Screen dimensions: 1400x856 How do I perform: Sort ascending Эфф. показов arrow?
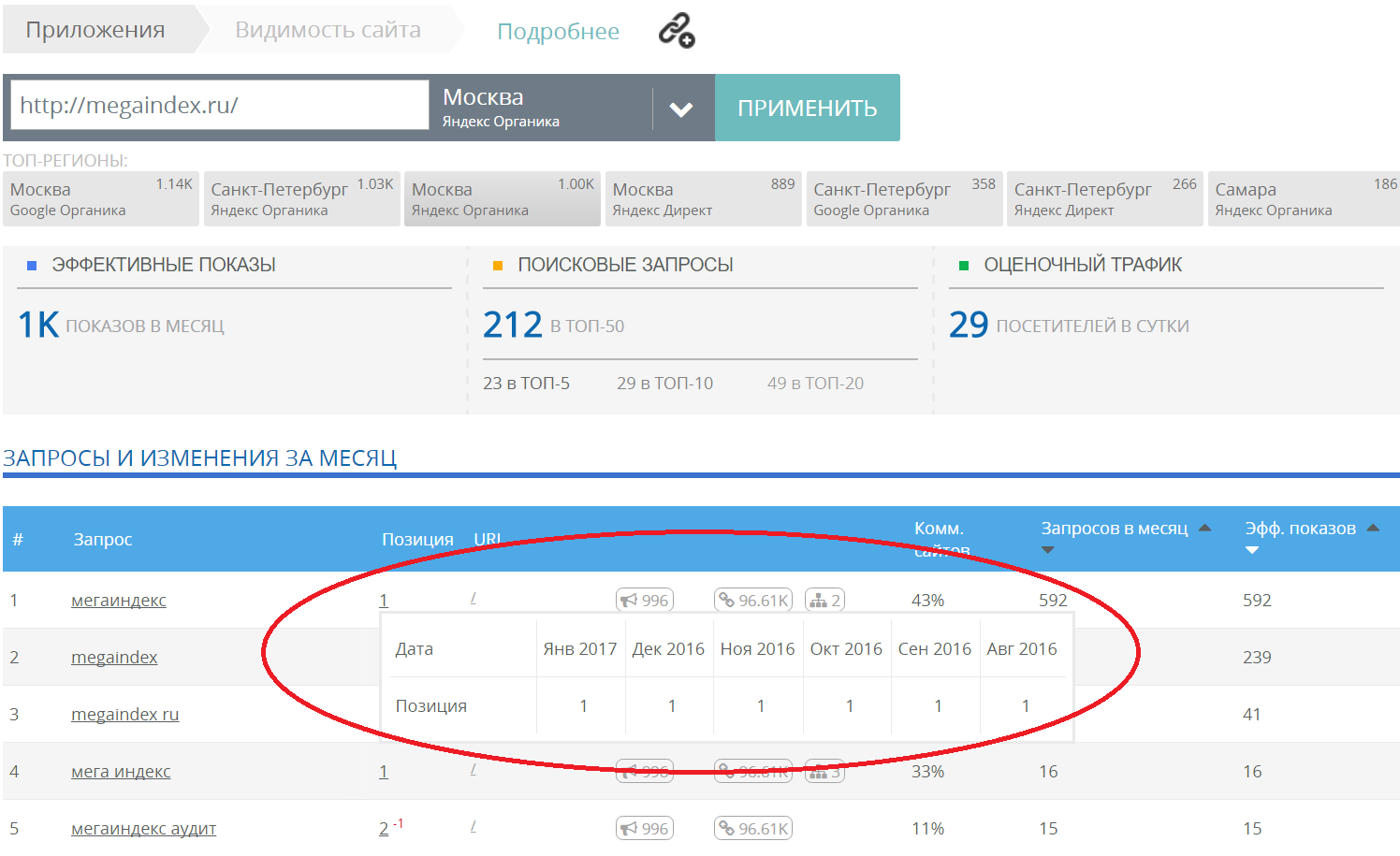click(1373, 529)
